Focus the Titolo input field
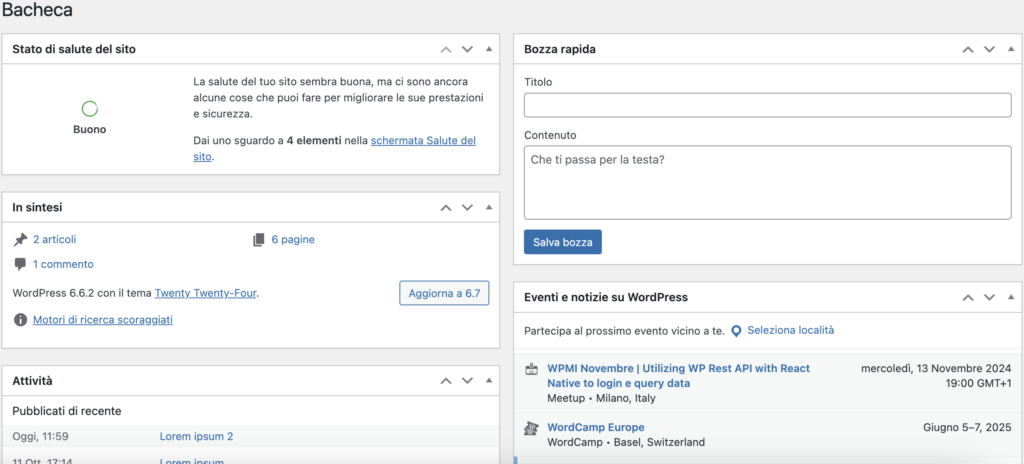 coord(767,105)
